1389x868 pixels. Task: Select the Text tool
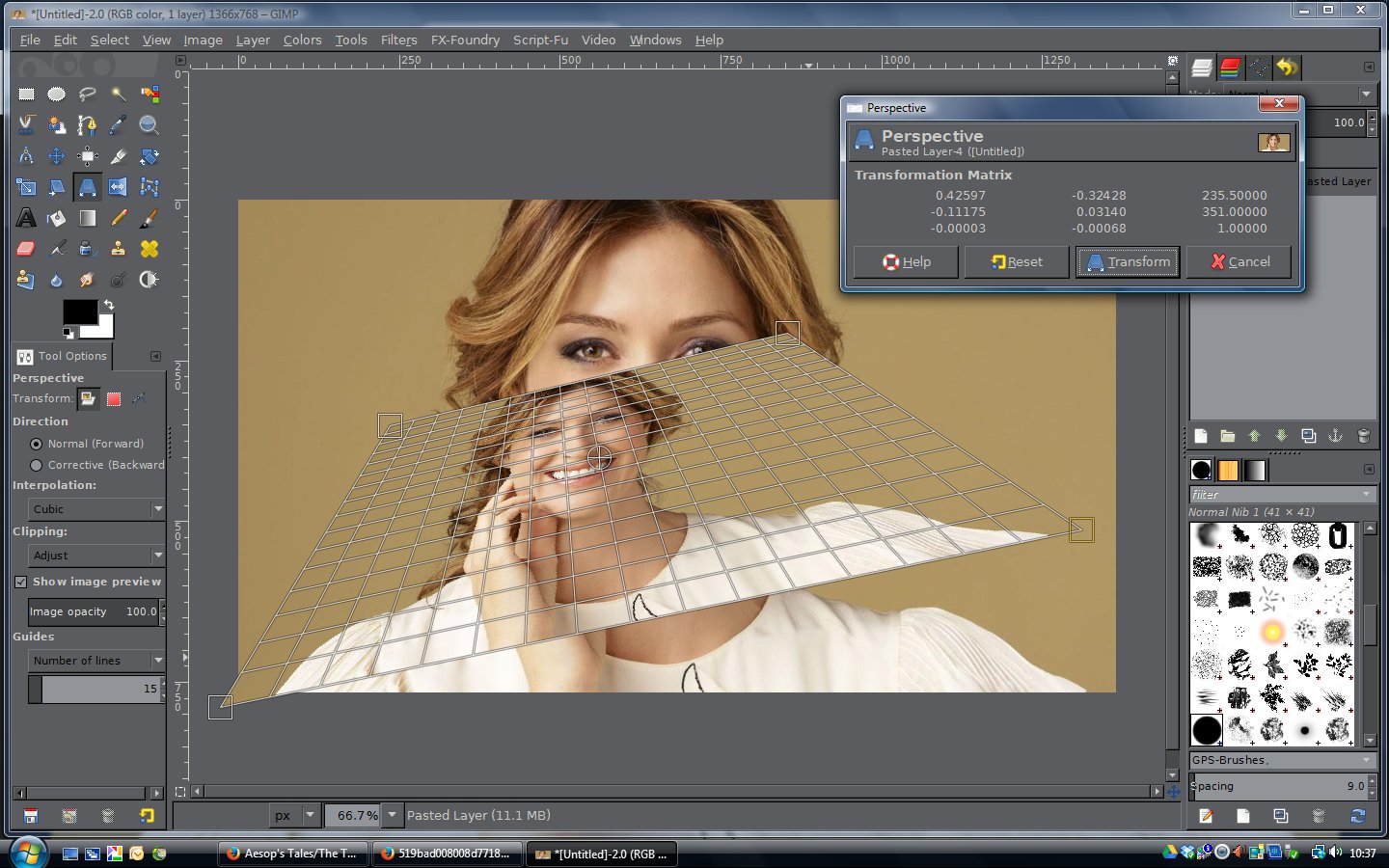coord(26,218)
